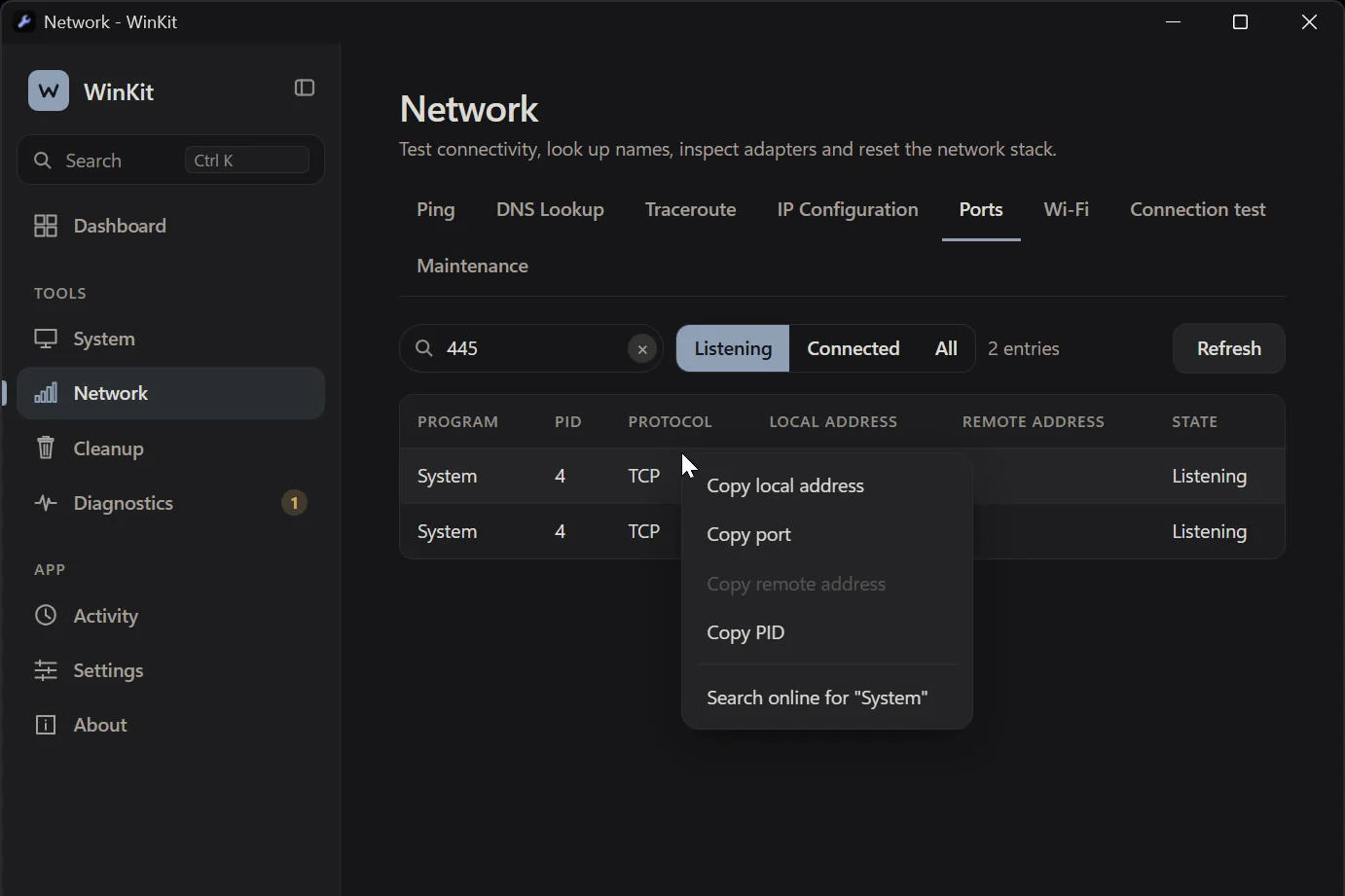This screenshot has height=896, width=1345.
Task: Choose Copy port from context menu
Action: point(827,534)
